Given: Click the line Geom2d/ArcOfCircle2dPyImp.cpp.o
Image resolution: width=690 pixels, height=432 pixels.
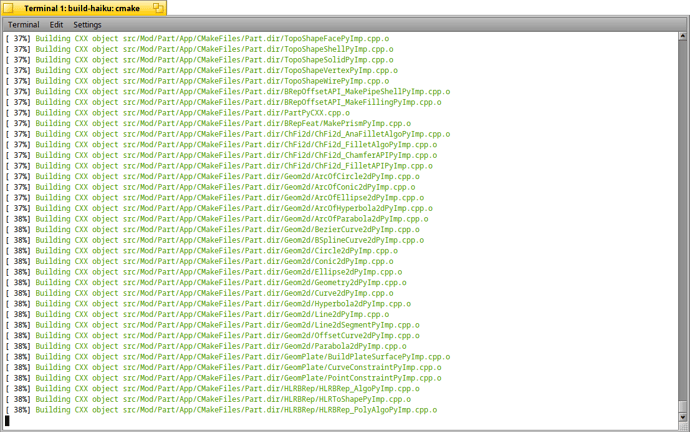Looking at the screenshot, I should (213, 176).
